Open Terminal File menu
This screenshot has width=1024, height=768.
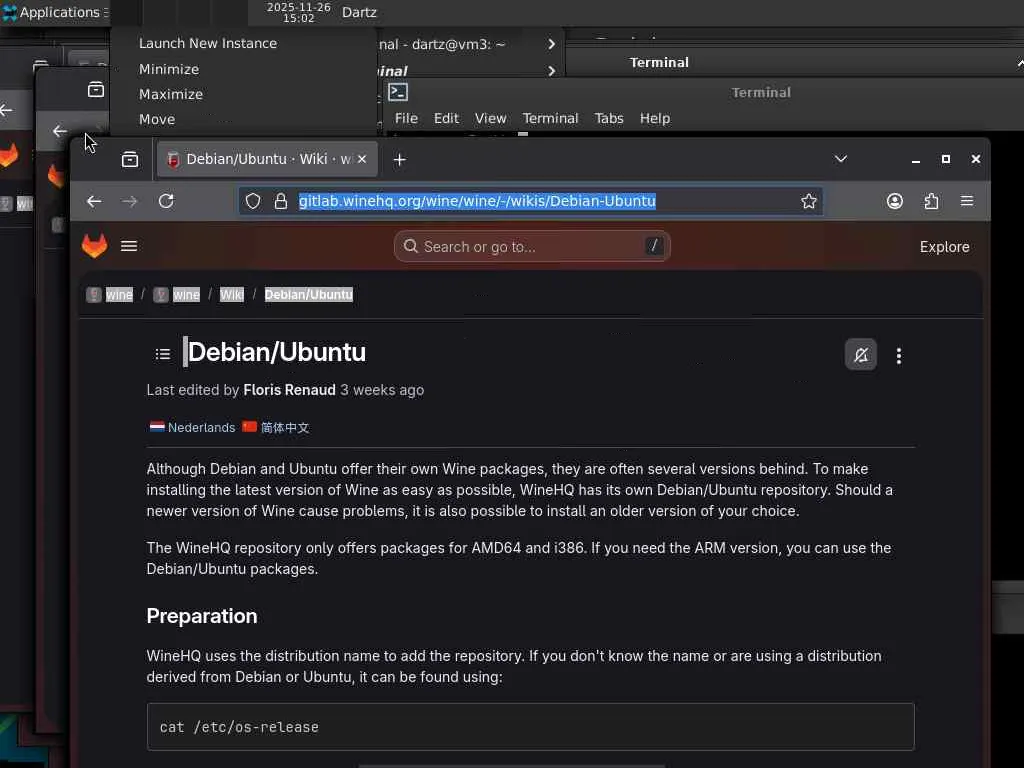406,118
